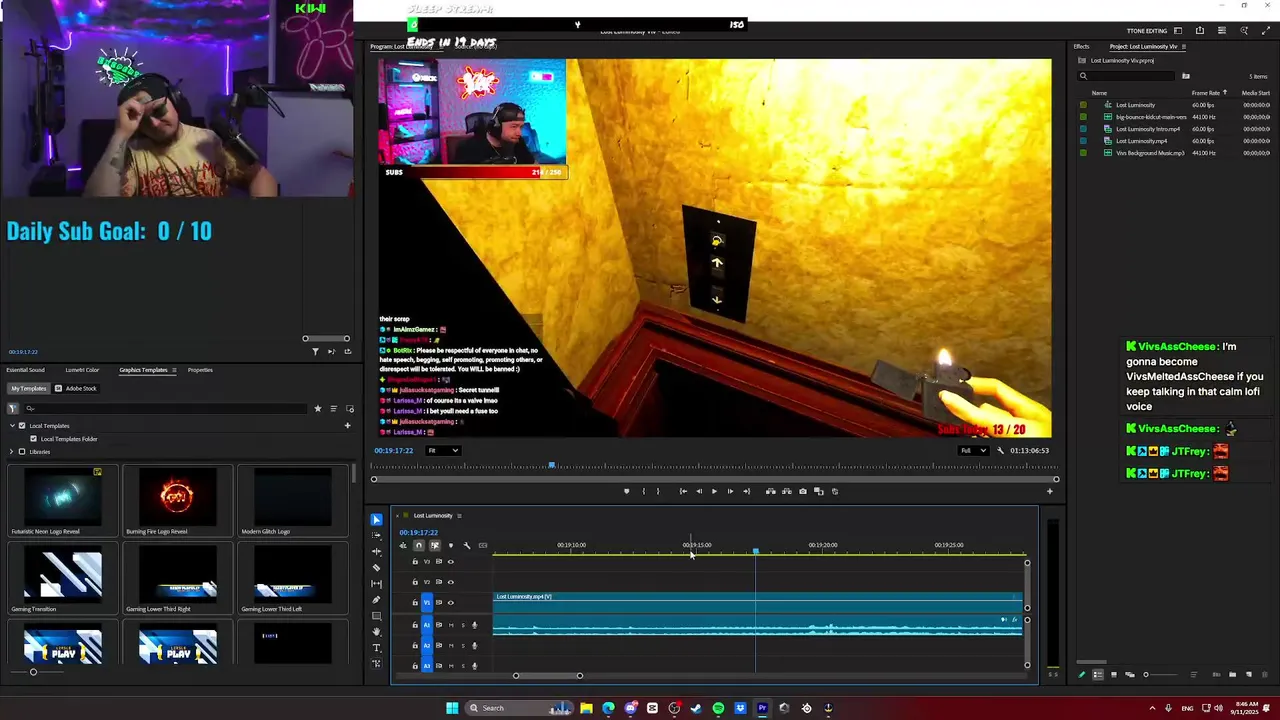Solo audio track A2
1280x720 pixels.
[462, 645]
